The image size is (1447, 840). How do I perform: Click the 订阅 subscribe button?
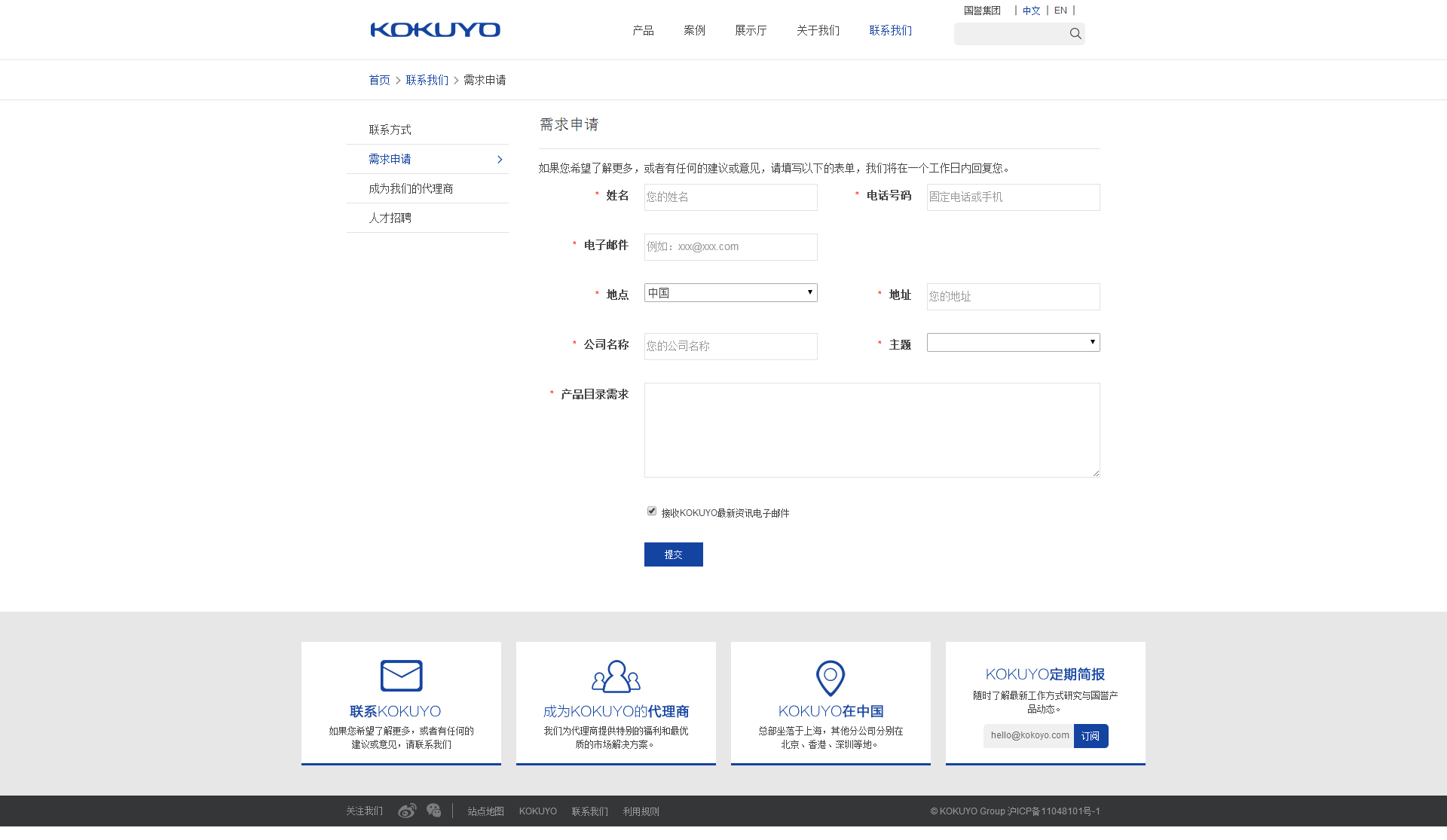1091,736
